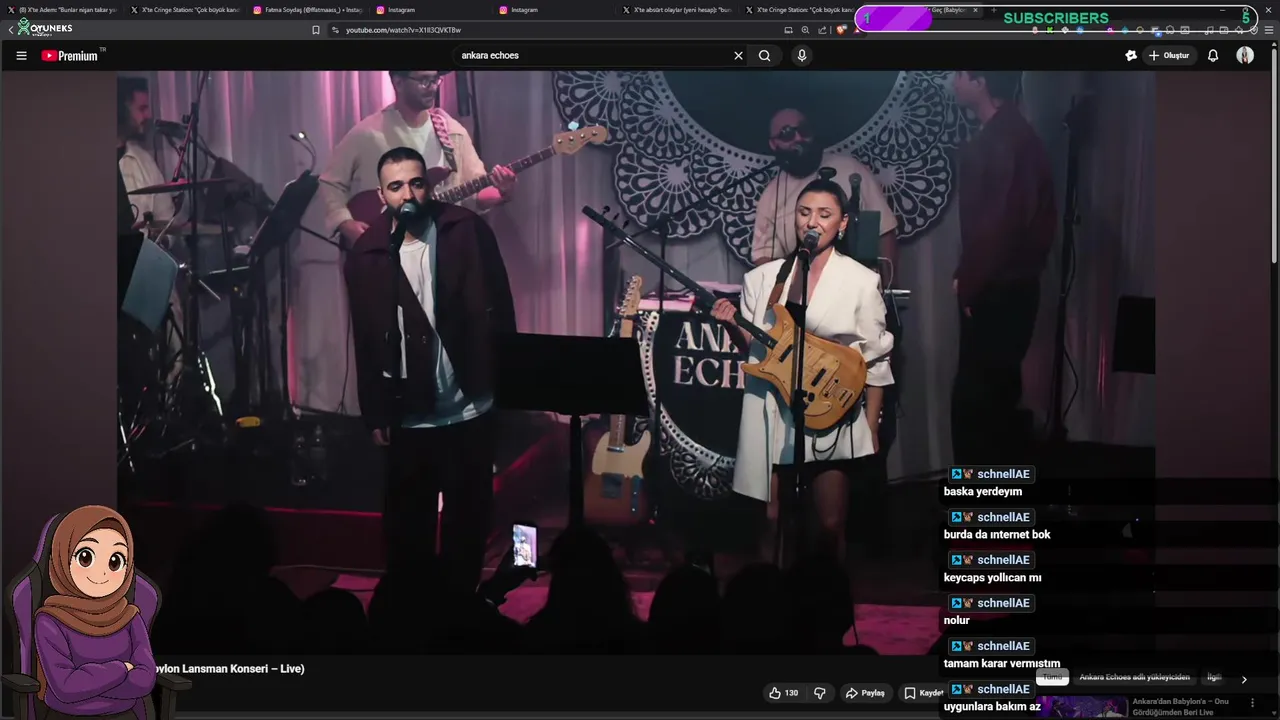
Task: Start voice search with microphone icon
Action: [801, 56]
